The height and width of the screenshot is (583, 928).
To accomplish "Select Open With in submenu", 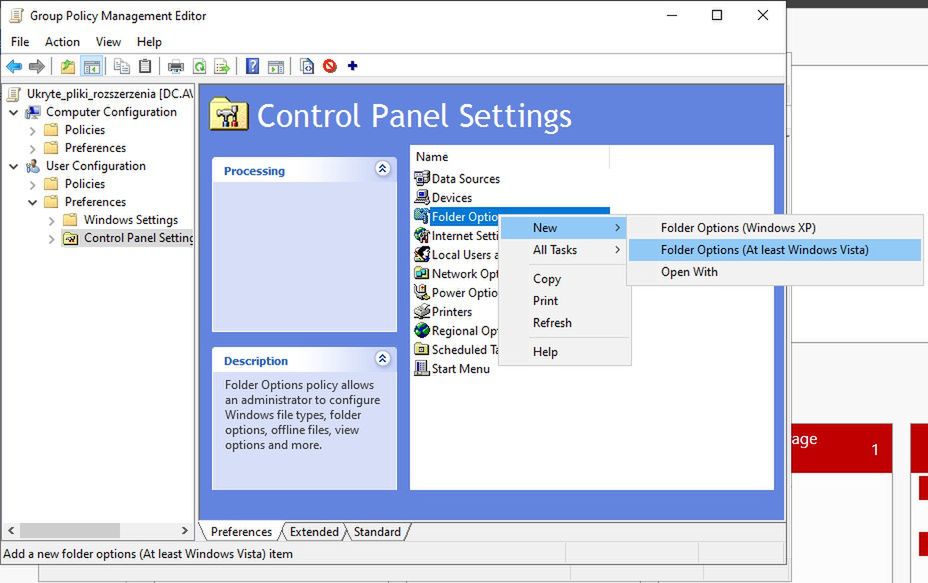I will (x=775, y=272).
